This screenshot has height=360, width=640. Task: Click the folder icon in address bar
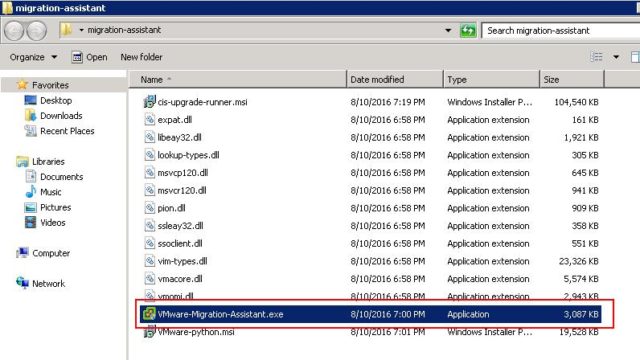(66, 30)
